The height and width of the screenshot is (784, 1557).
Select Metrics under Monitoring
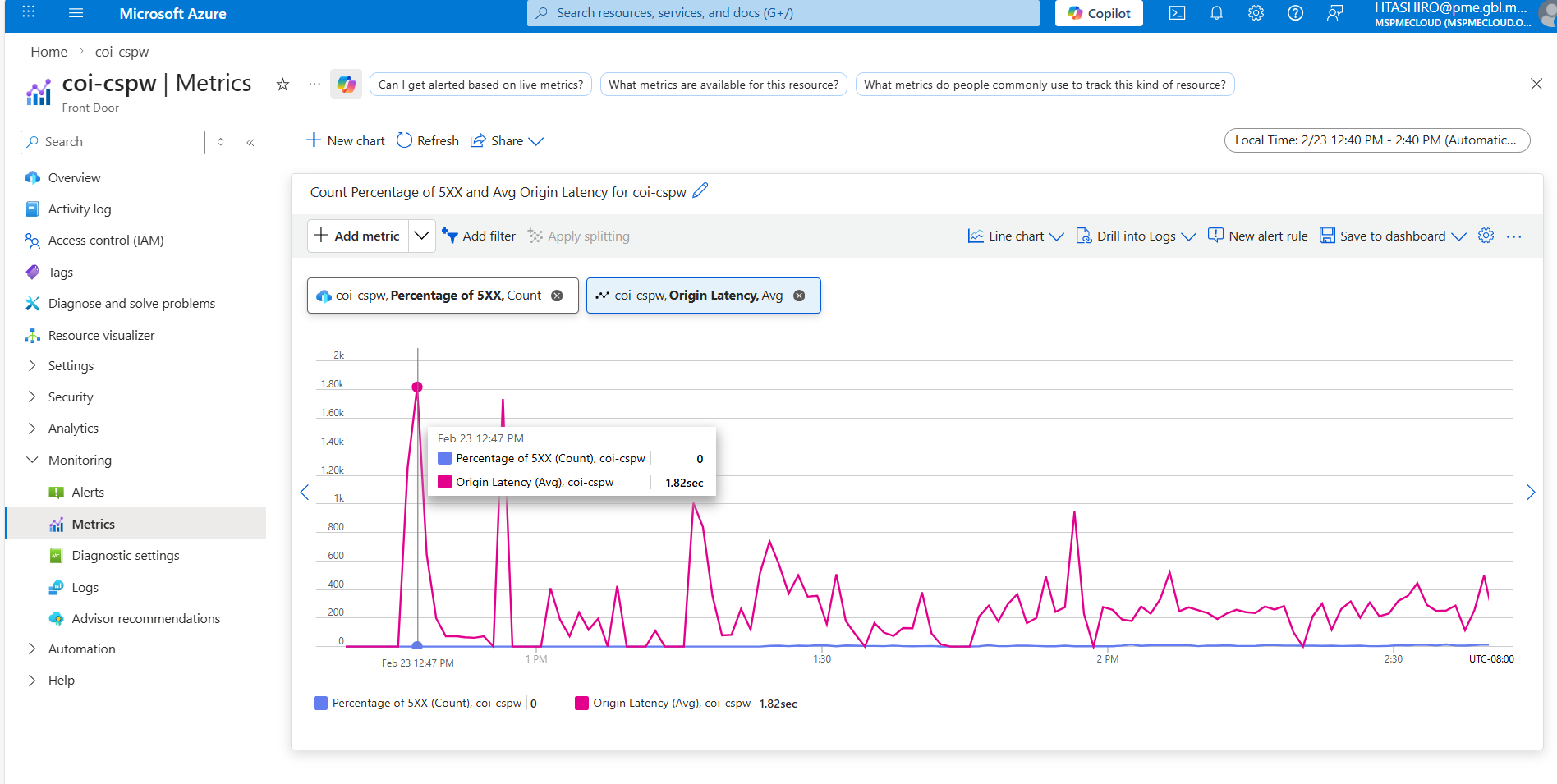click(x=135, y=524)
